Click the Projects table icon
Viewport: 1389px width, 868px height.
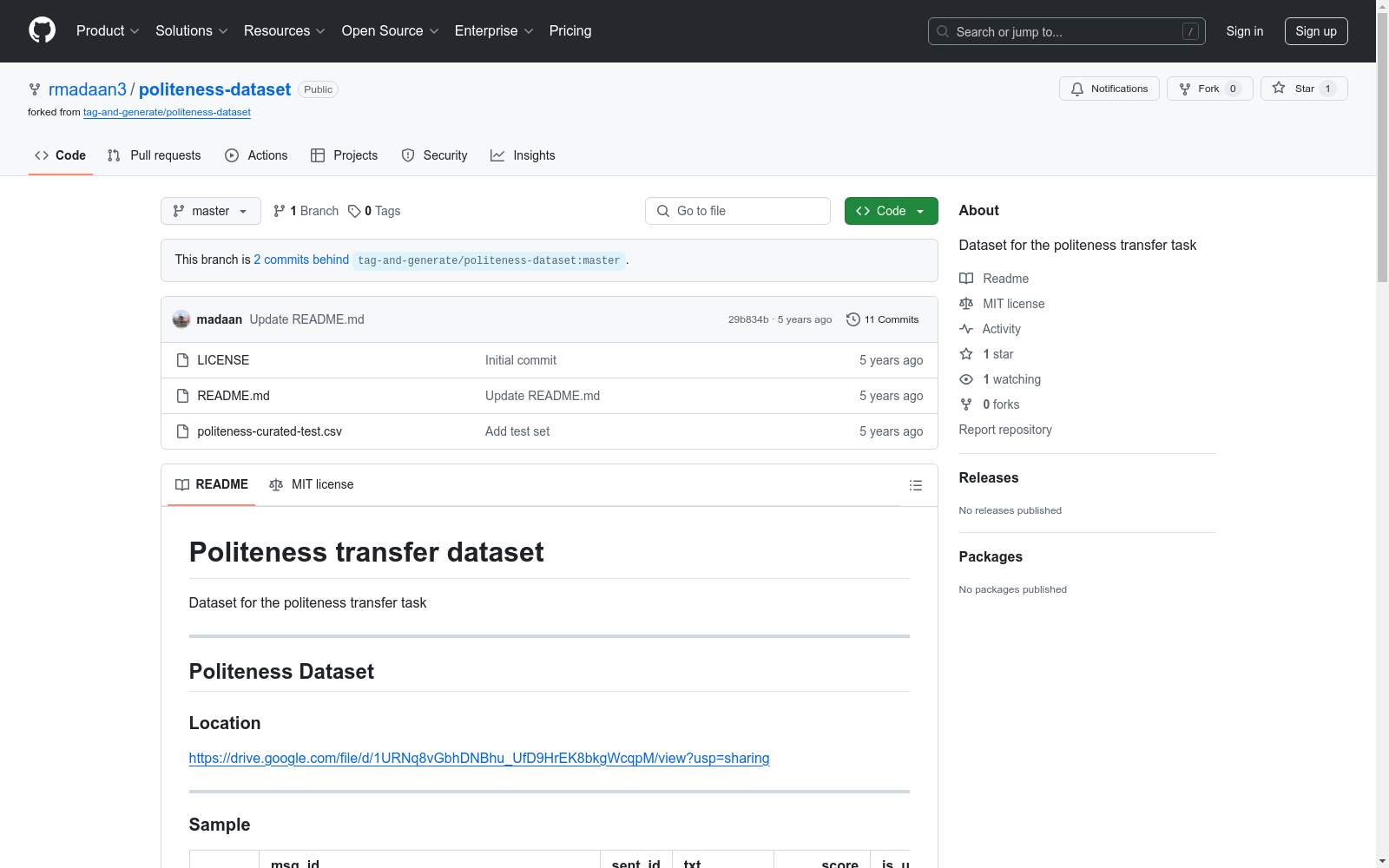(x=318, y=155)
